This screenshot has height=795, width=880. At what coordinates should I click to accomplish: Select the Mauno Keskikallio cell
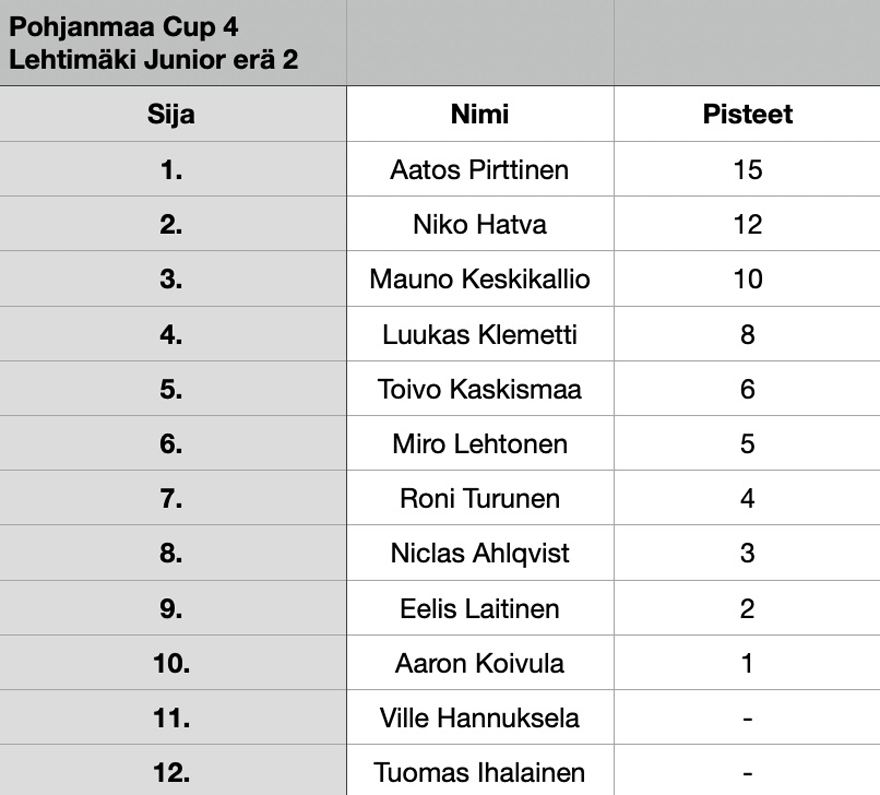(480, 279)
